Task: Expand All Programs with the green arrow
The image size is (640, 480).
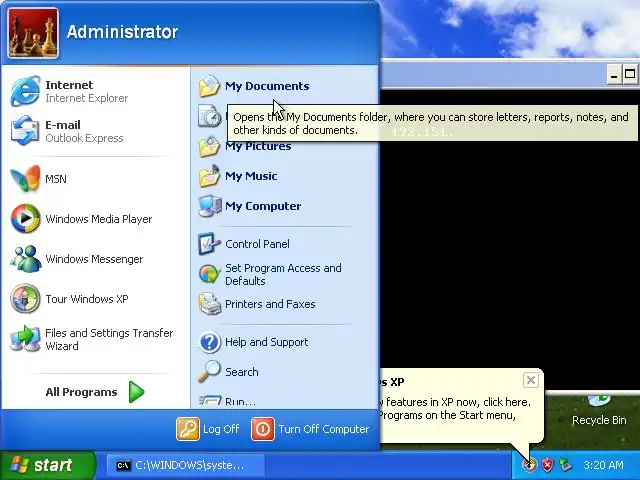Action: click(137, 392)
